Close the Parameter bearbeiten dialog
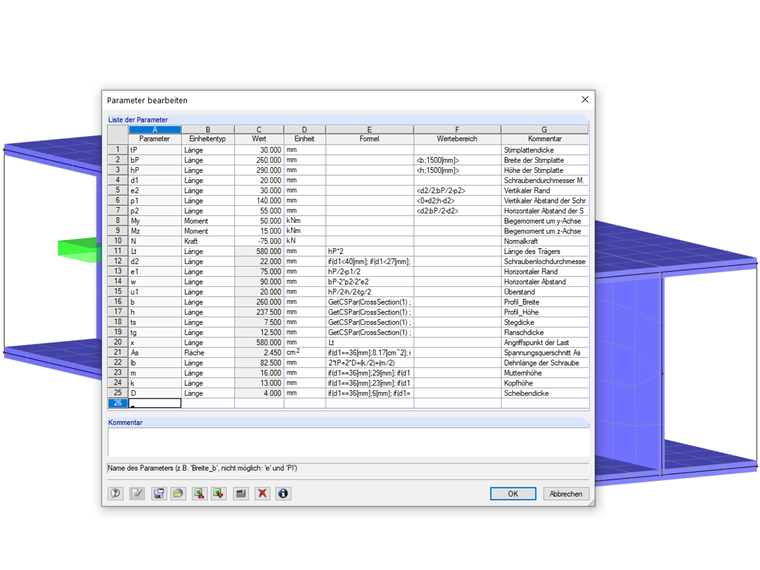Screen dimensions: 760x570 pos(585,99)
